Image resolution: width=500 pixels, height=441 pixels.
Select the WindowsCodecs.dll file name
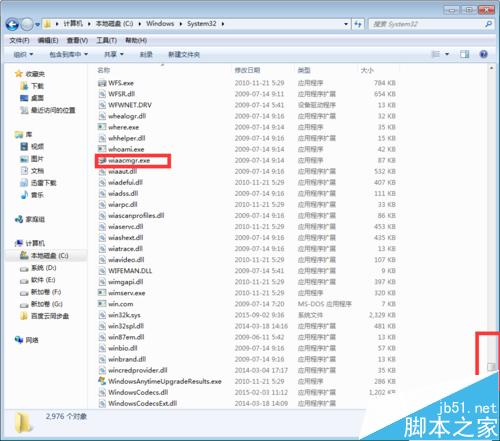[138, 392]
